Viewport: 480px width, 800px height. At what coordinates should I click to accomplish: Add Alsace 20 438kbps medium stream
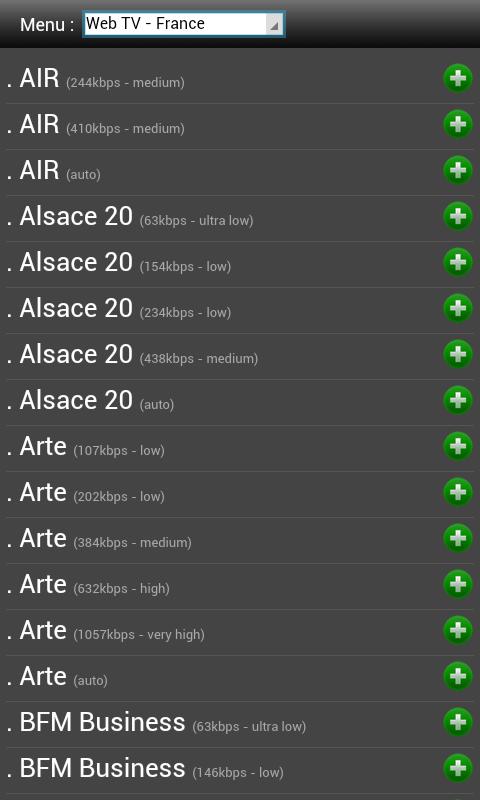[458, 354]
